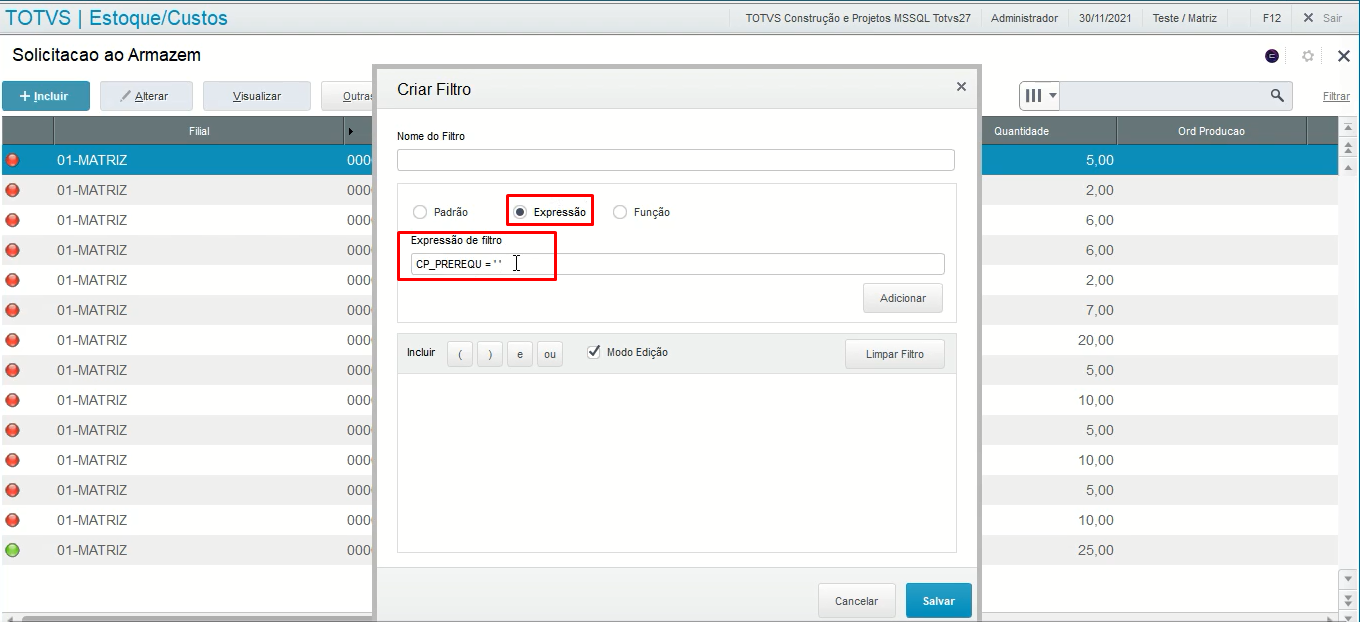Click the Alterar button
1360x622 pixels.
click(146, 96)
